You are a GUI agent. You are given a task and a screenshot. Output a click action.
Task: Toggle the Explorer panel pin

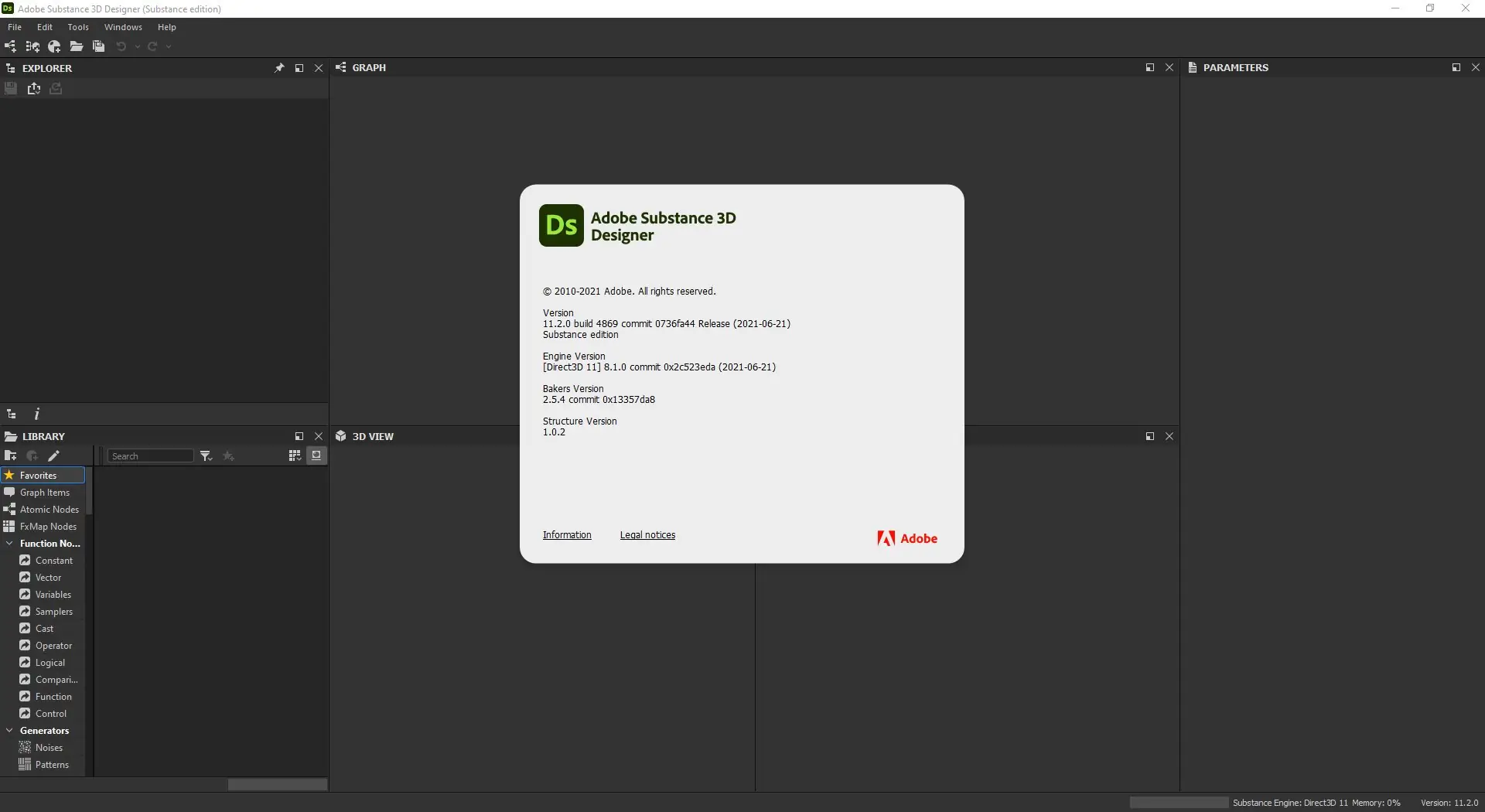pyautogui.click(x=279, y=68)
